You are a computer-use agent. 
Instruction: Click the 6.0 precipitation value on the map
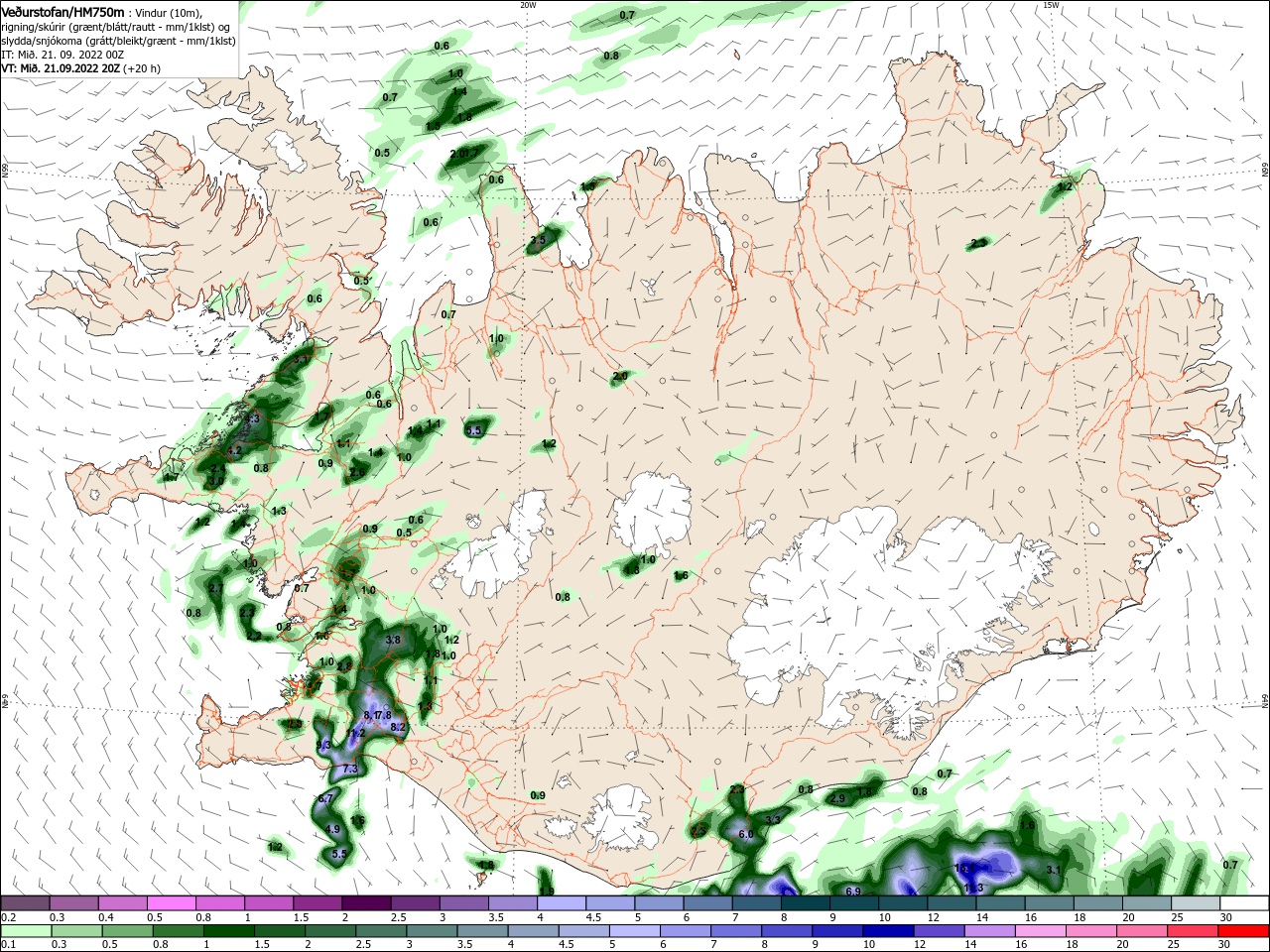click(747, 835)
